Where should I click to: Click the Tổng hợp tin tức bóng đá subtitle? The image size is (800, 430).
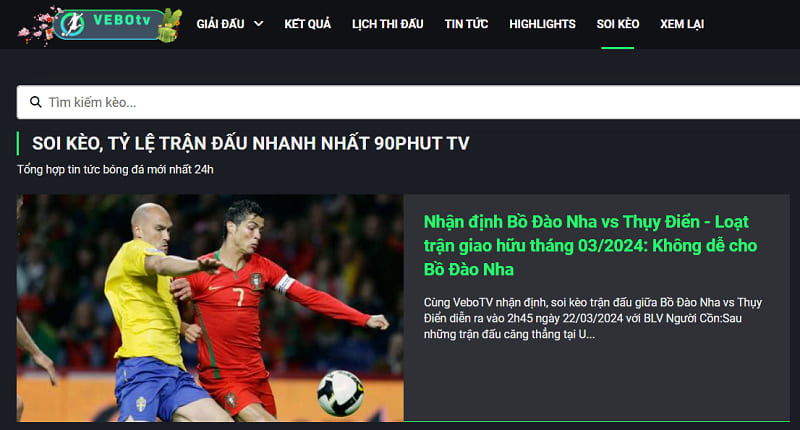pos(115,169)
